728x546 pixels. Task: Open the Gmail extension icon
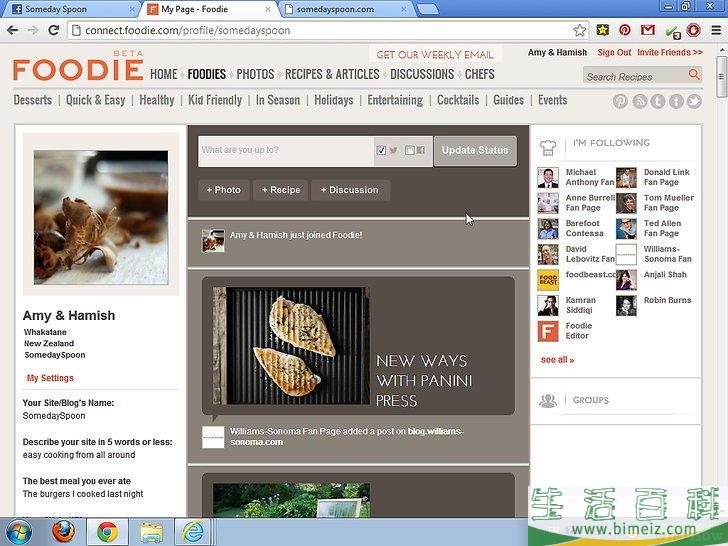[x=648, y=30]
